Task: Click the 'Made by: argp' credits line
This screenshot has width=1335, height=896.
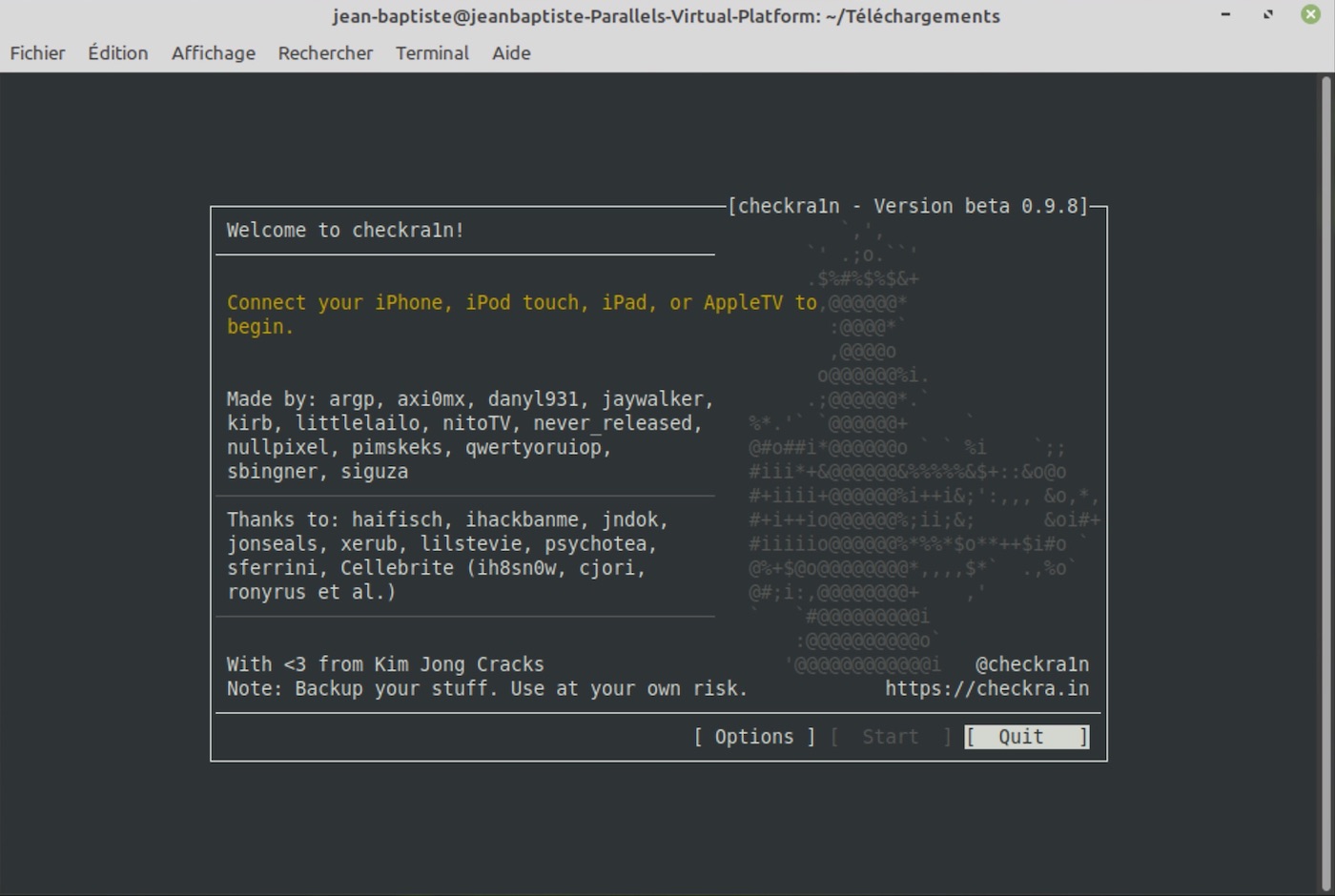Action: click(470, 399)
